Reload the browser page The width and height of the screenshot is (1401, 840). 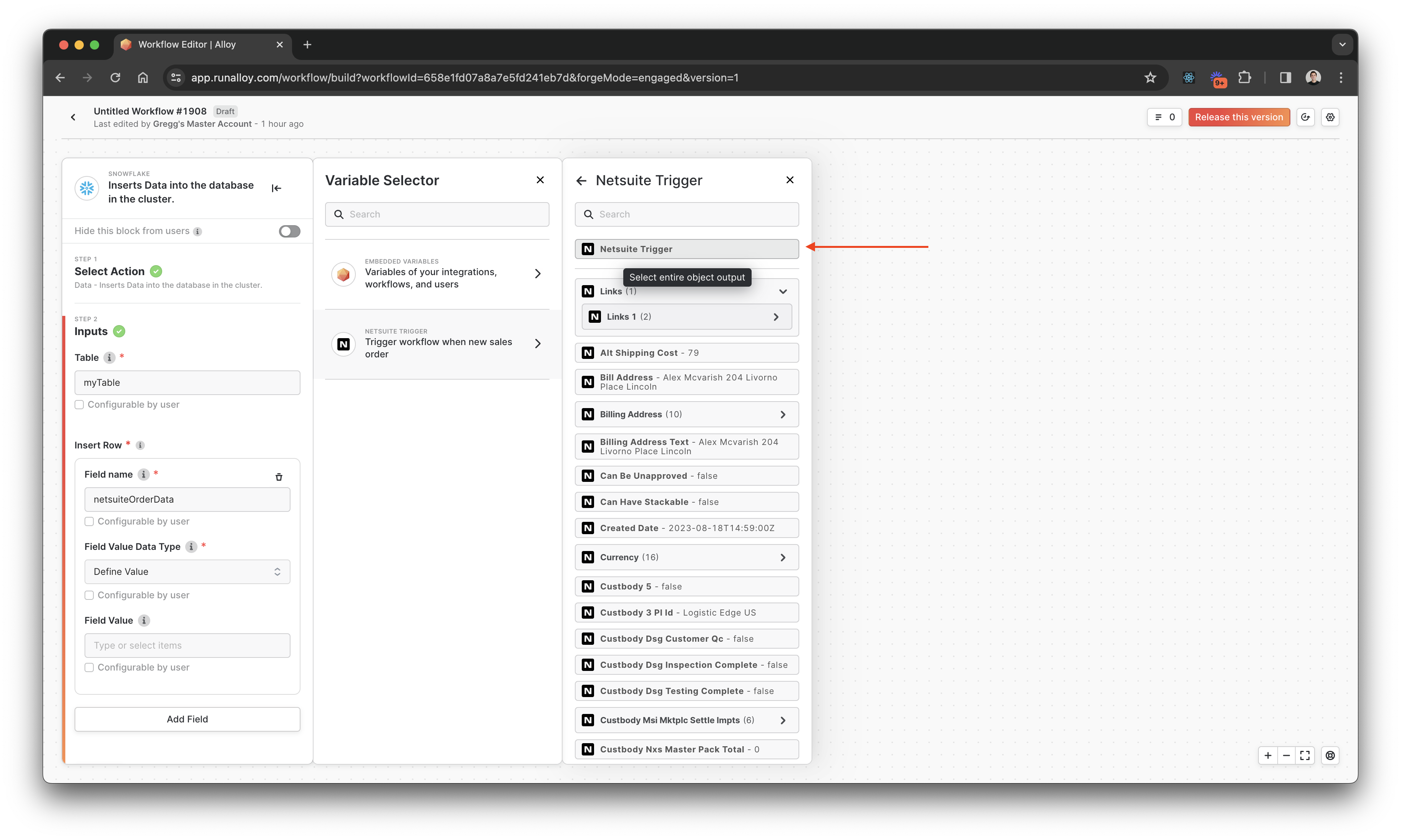coord(115,78)
